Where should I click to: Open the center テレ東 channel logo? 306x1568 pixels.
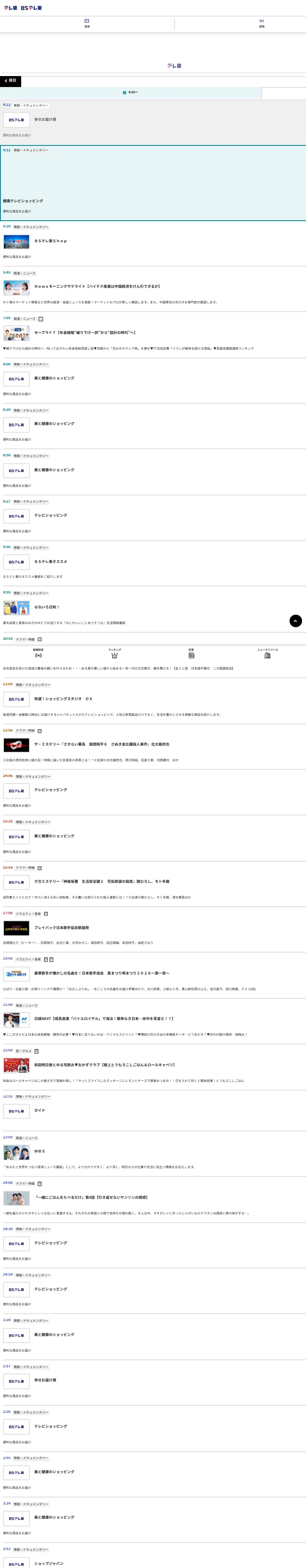pos(174,66)
